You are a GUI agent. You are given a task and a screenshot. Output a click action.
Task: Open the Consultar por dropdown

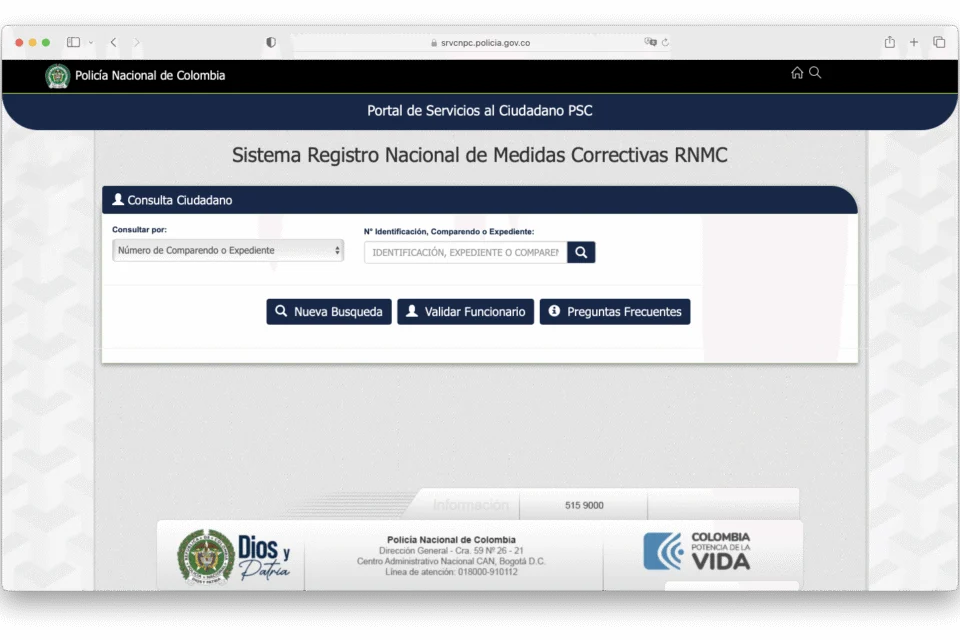pos(228,250)
